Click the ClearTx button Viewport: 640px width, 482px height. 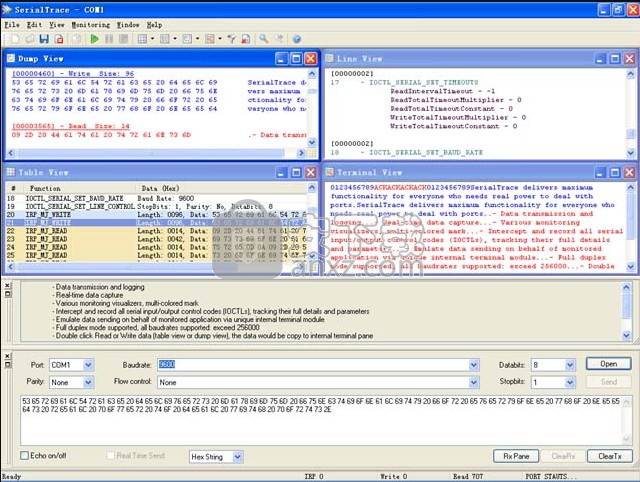coord(610,456)
